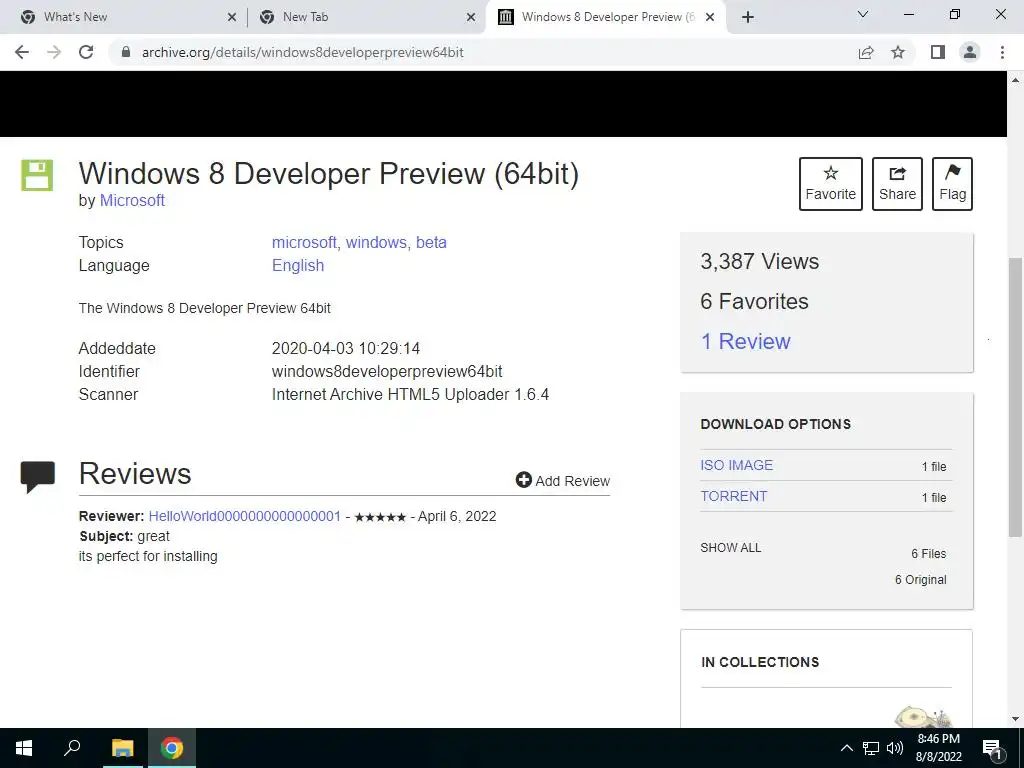Open the notification center icon

click(x=993, y=748)
